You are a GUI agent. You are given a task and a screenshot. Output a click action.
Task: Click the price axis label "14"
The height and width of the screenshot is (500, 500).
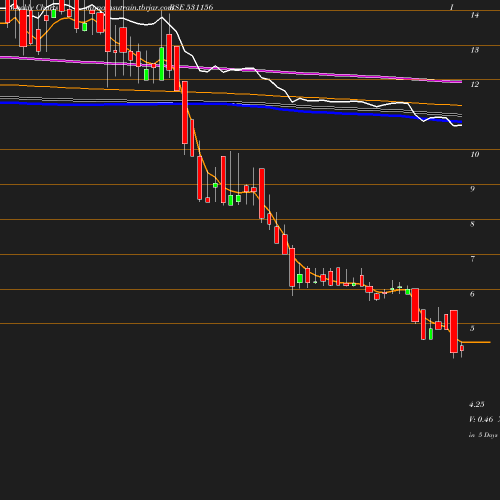[475, 15]
